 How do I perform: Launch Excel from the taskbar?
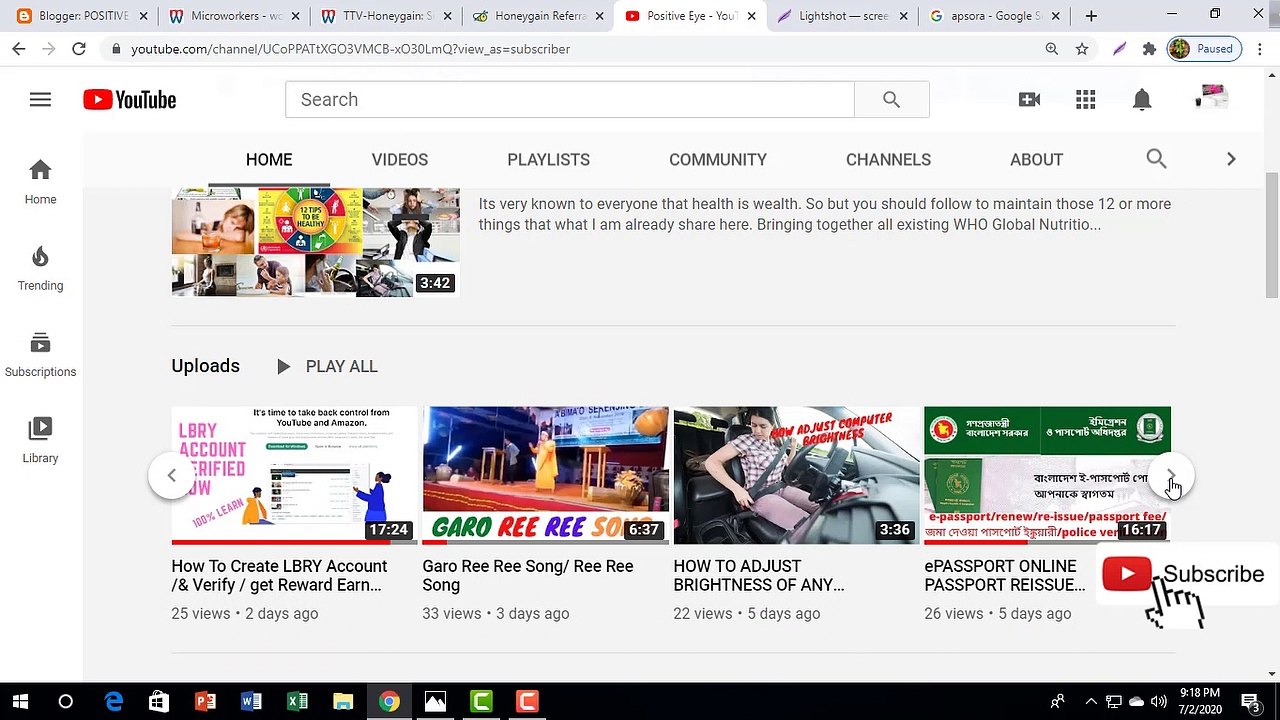click(x=297, y=702)
